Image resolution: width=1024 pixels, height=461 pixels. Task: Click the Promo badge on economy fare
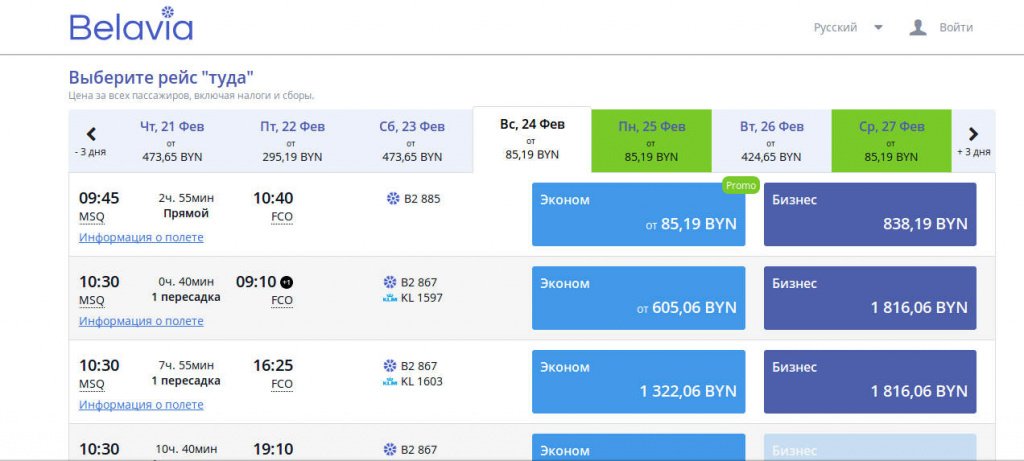tap(741, 185)
